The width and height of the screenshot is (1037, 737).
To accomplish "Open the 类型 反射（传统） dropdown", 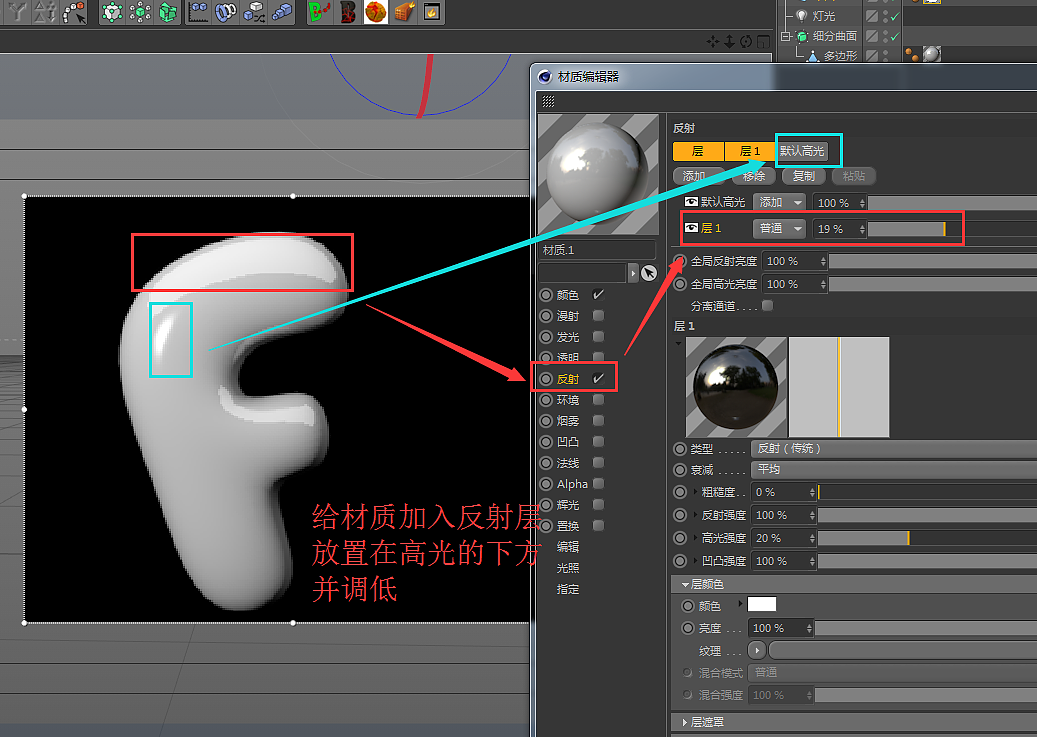I will [x=893, y=449].
